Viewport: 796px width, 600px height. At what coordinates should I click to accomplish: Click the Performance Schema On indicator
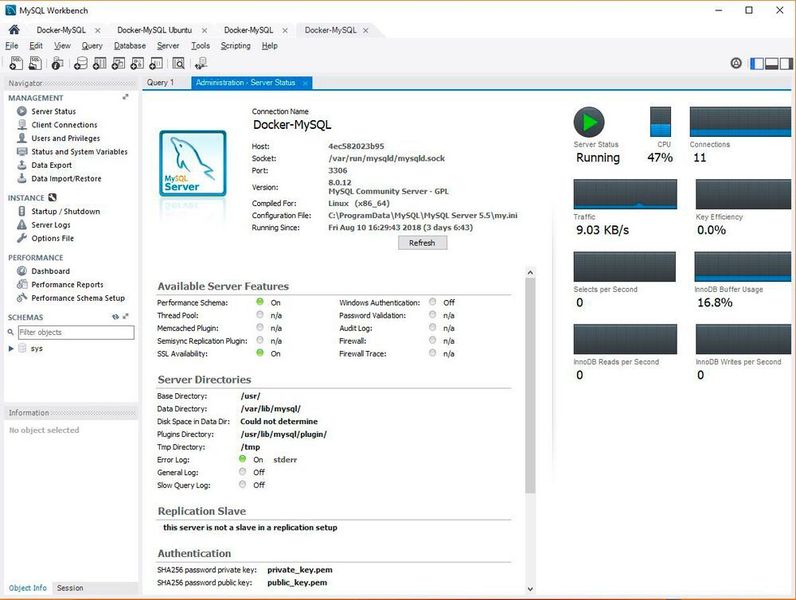pos(260,302)
